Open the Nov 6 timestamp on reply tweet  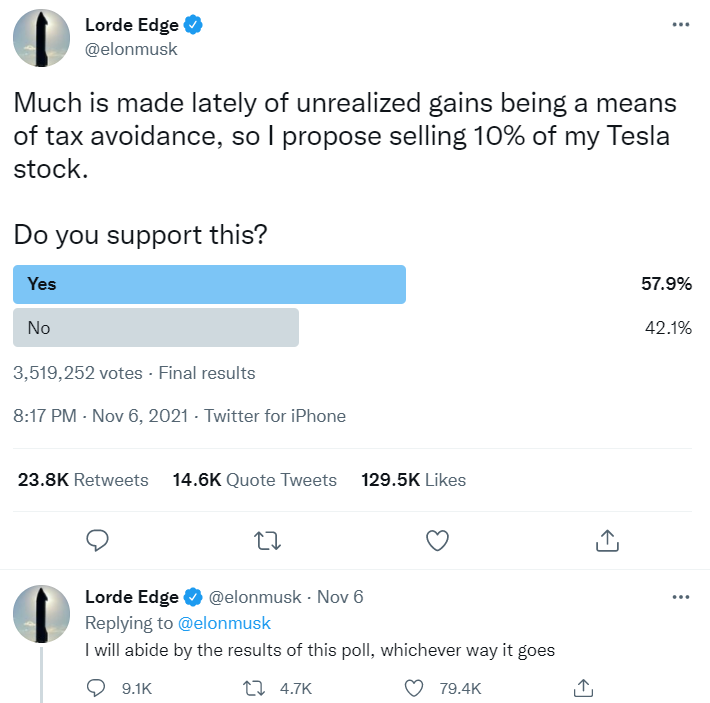(340, 597)
